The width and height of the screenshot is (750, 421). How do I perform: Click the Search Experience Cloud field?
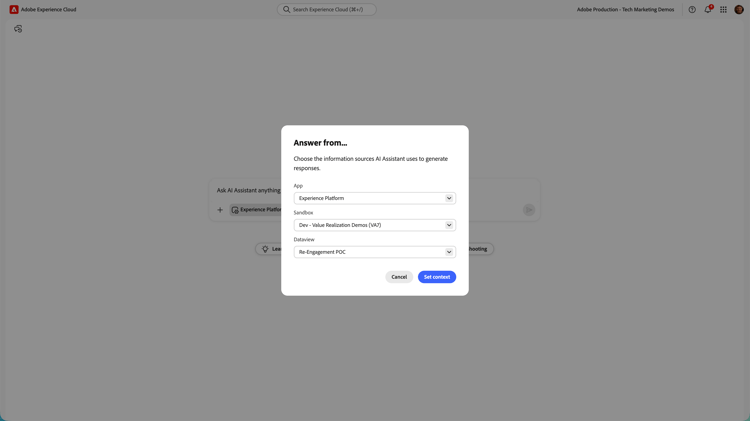(327, 10)
